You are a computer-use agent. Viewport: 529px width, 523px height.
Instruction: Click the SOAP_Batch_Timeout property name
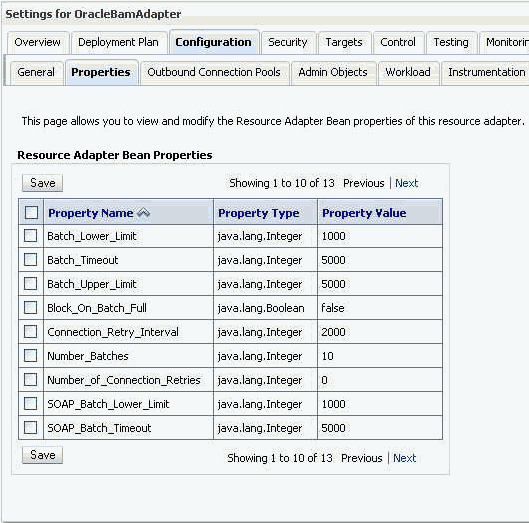(99, 428)
